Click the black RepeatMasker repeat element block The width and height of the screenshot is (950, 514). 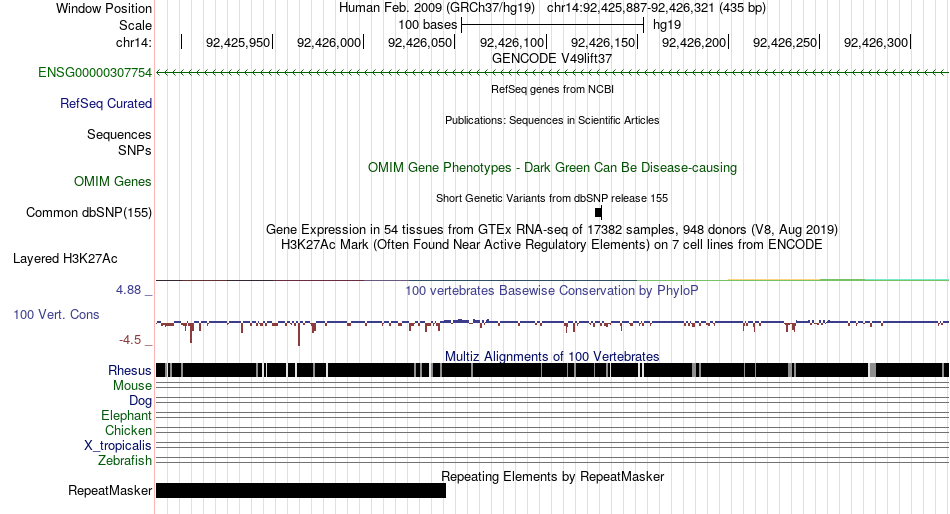click(x=301, y=490)
